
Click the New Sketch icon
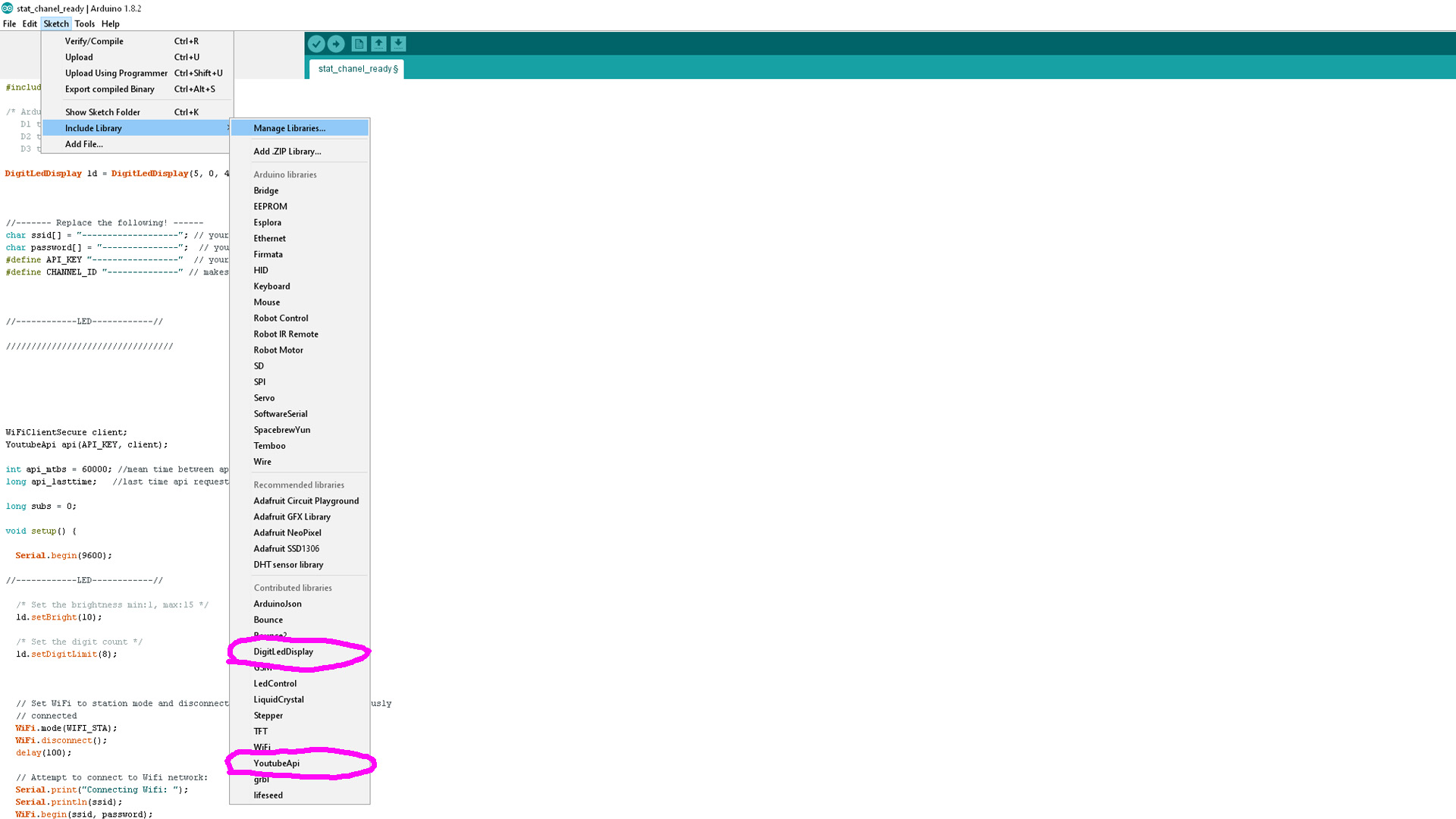pyautogui.click(x=359, y=43)
